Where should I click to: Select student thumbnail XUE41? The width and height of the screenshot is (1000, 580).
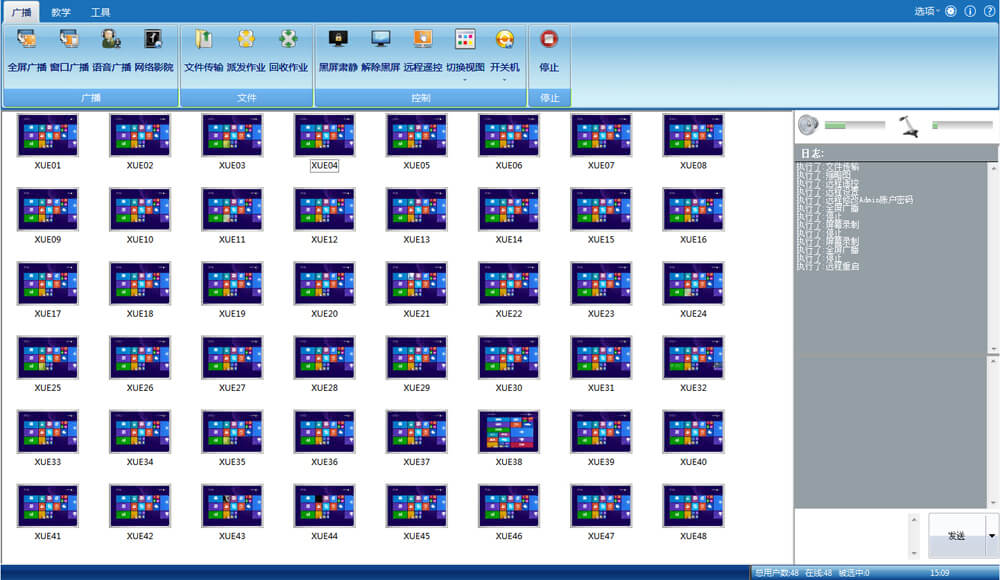coord(48,505)
